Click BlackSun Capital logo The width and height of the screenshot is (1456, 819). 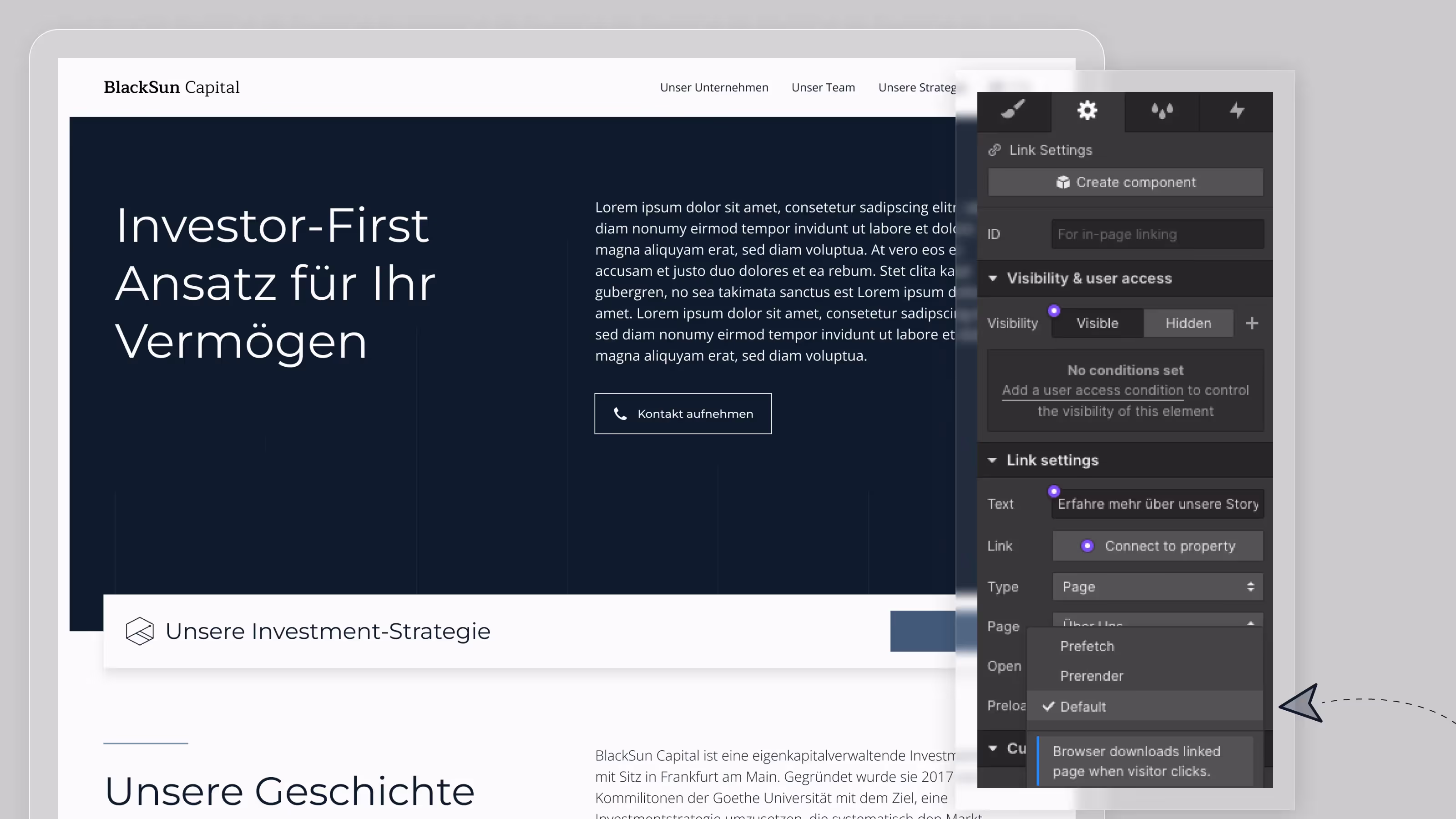172,88
